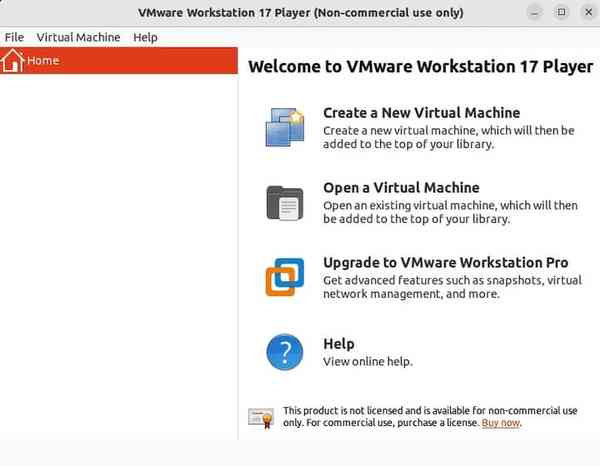Click the View online help text
Image resolution: width=600 pixels, height=466 pixels.
pyautogui.click(x=368, y=362)
